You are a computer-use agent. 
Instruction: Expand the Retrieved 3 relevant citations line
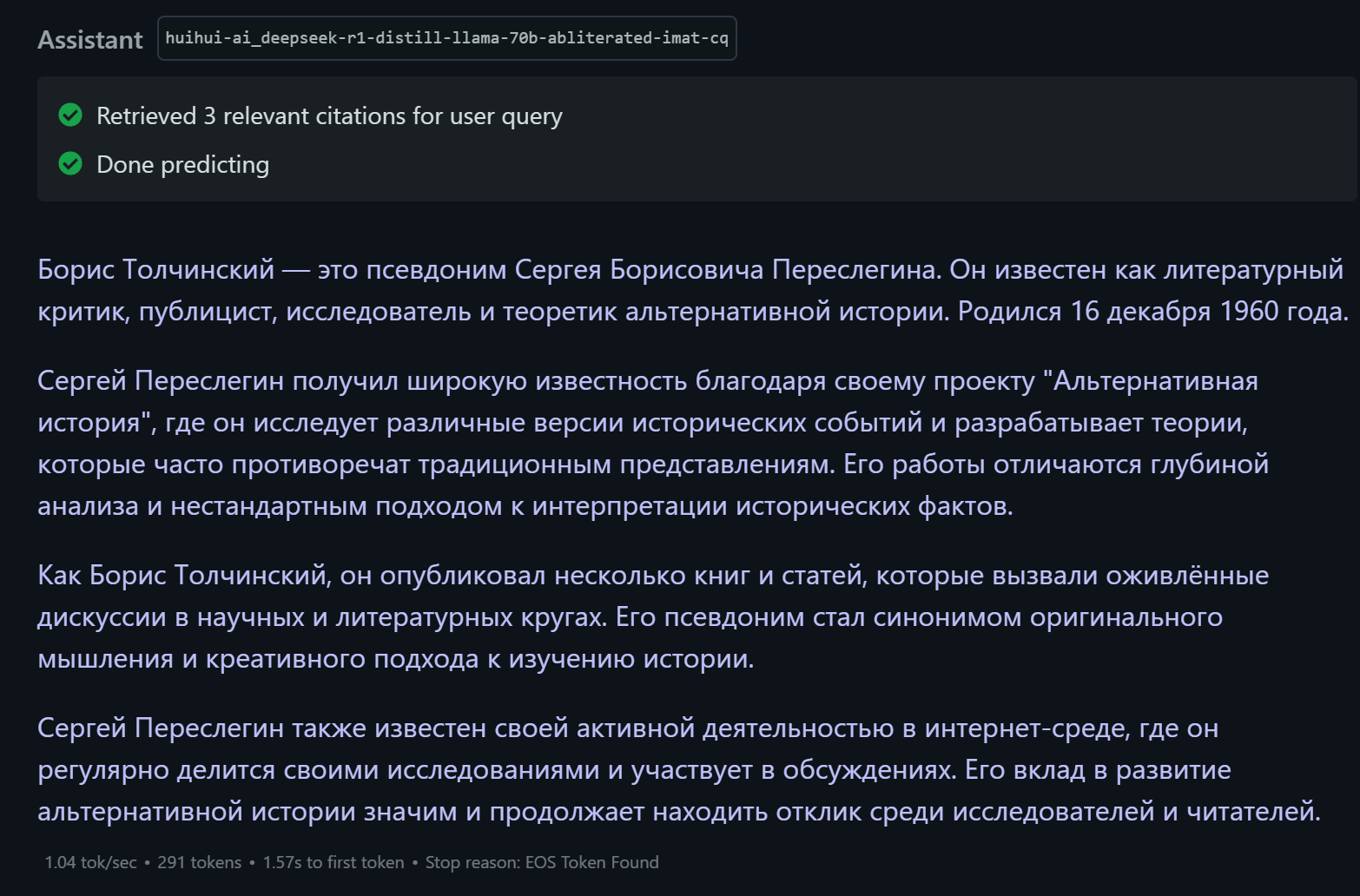click(329, 115)
